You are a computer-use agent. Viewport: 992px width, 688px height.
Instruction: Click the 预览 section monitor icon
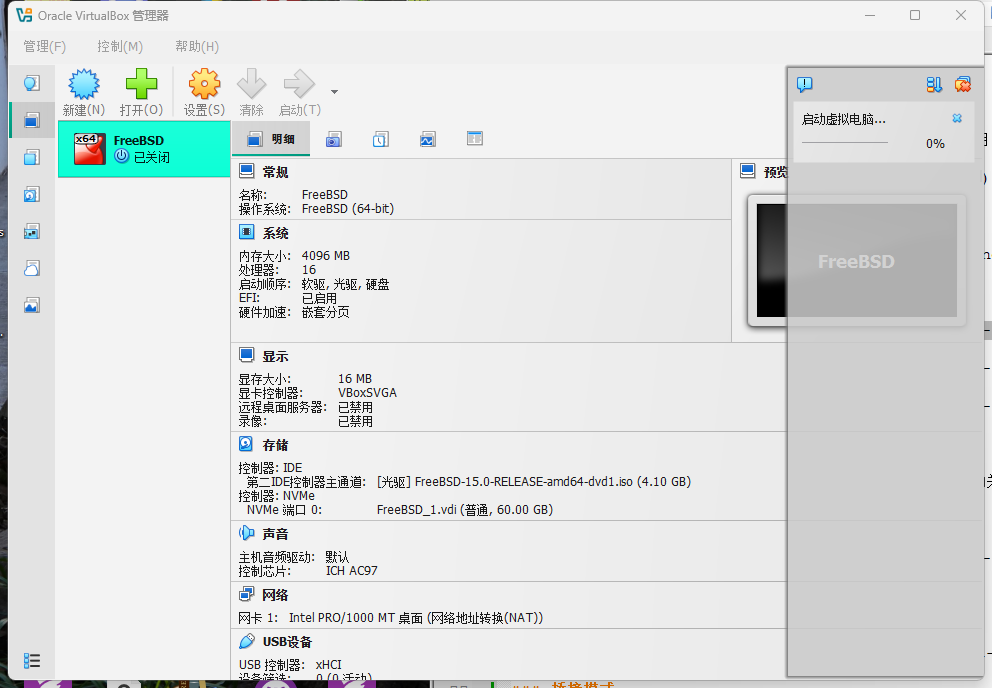click(748, 171)
